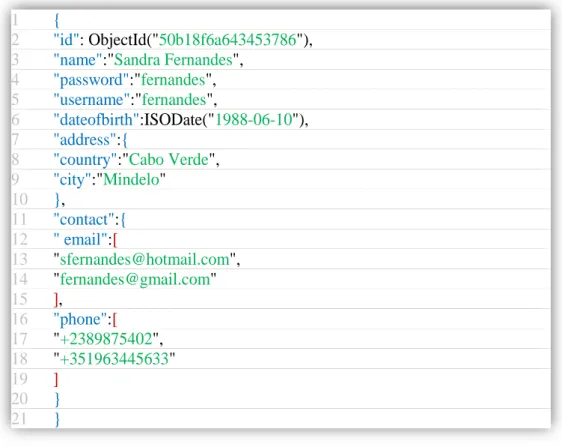This screenshot has height=447, width=562.
Task: Select the value Sandra Fernandes
Action: (173, 60)
